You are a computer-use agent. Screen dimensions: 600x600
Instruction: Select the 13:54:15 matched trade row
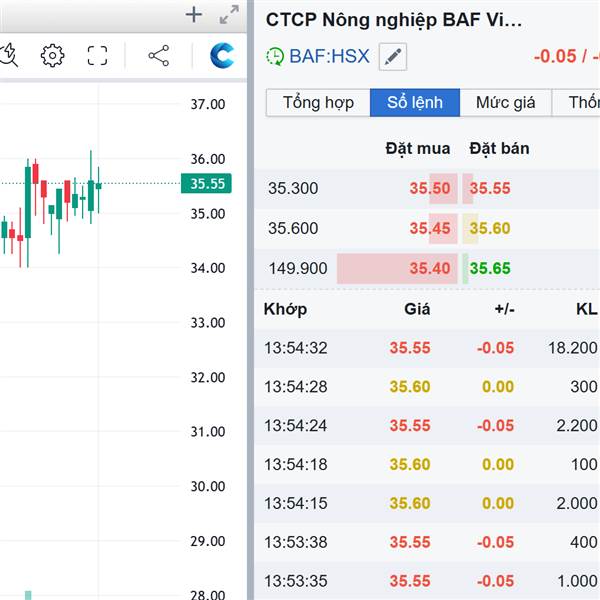click(427, 503)
